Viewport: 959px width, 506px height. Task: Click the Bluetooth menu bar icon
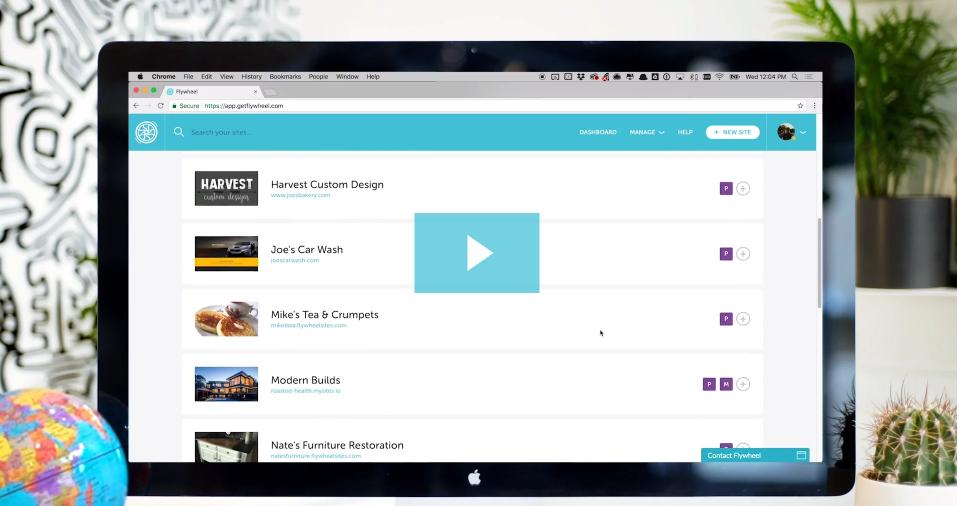point(693,76)
